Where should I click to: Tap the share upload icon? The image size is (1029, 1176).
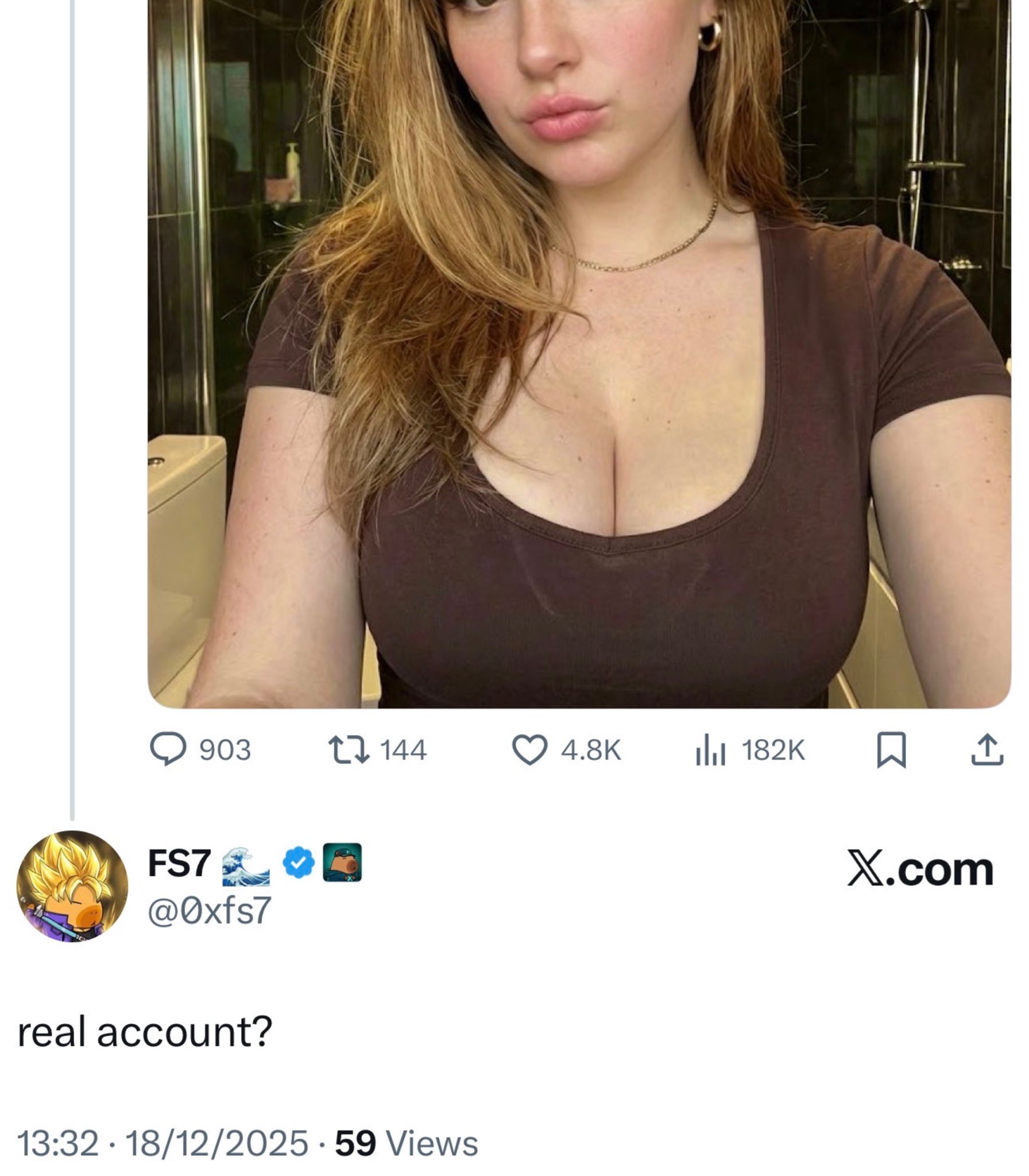click(988, 751)
